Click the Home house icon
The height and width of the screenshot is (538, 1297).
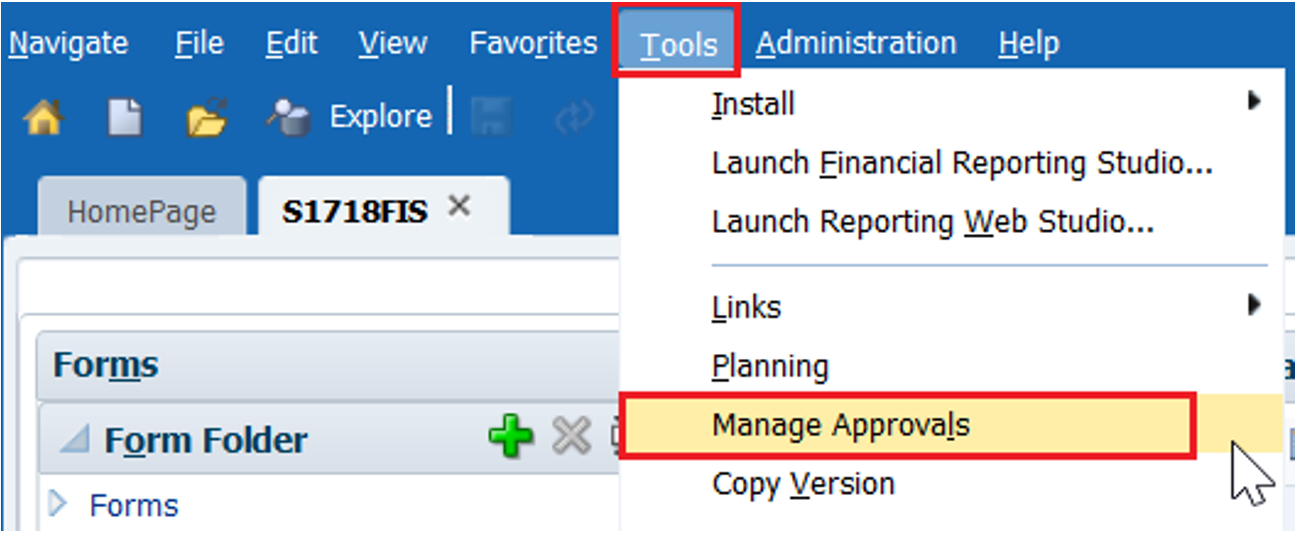tap(42, 118)
